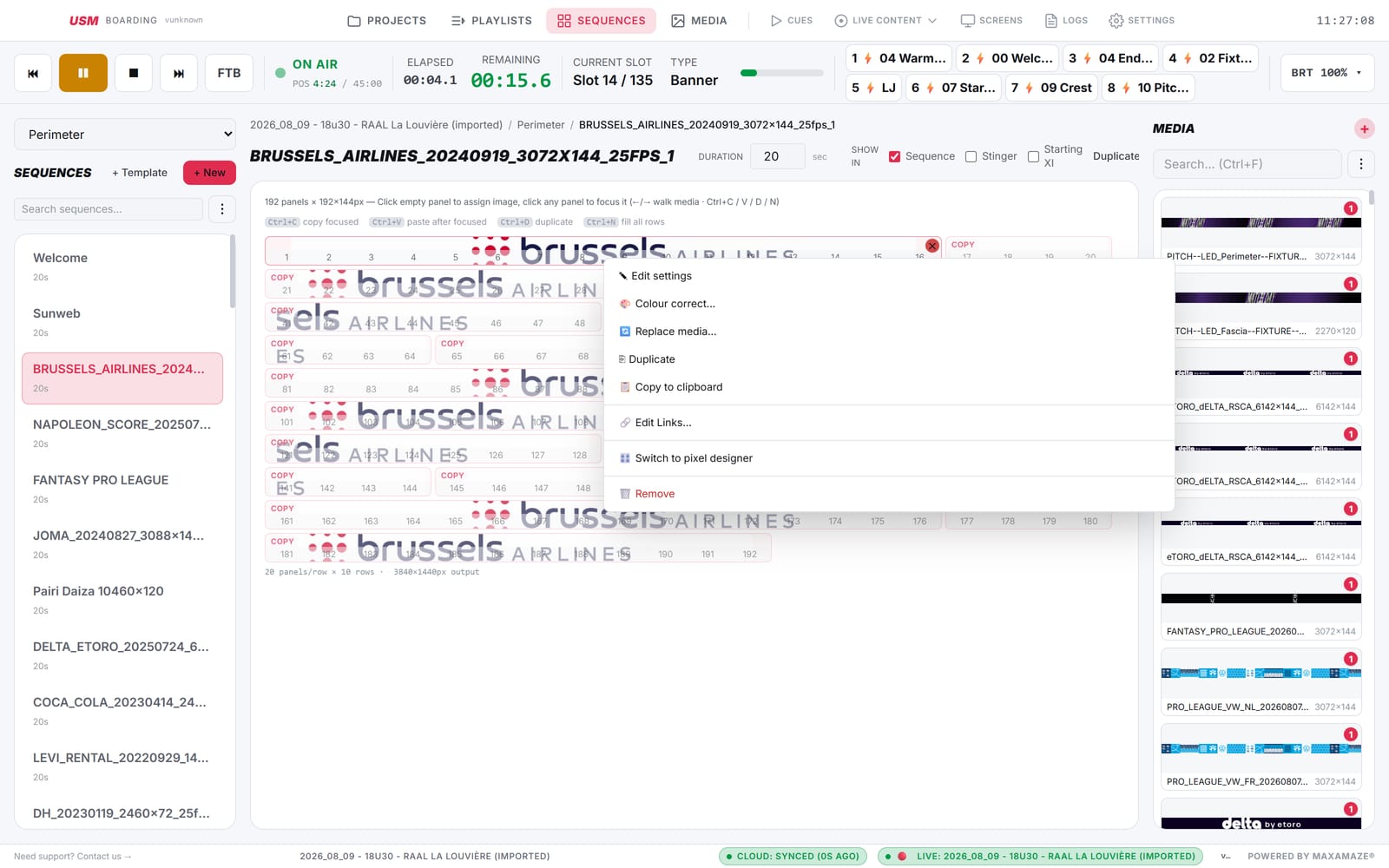Click the Duplicate button in header
1389x868 pixels.
point(1116,156)
